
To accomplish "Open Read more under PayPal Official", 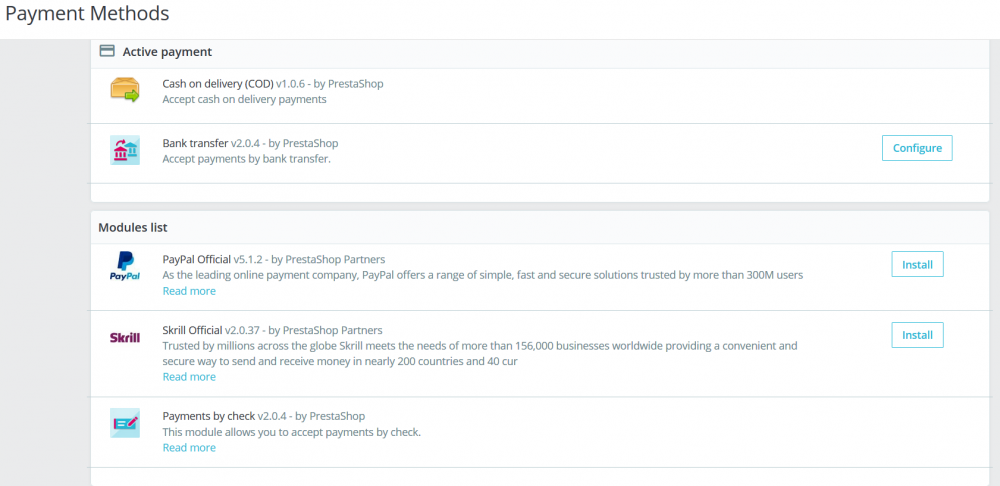I will tap(189, 291).
